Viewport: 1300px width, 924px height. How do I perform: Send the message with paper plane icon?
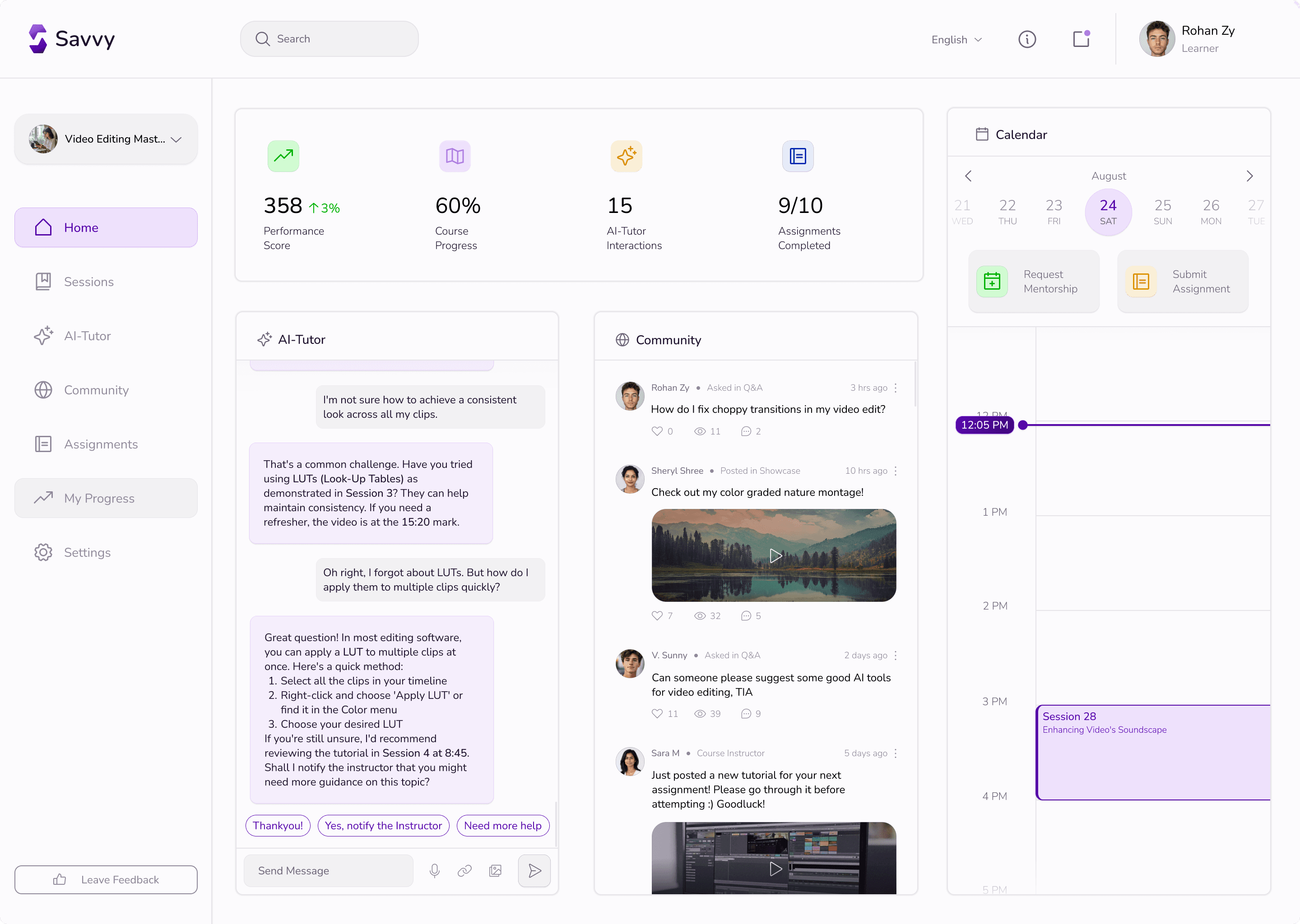click(x=534, y=870)
